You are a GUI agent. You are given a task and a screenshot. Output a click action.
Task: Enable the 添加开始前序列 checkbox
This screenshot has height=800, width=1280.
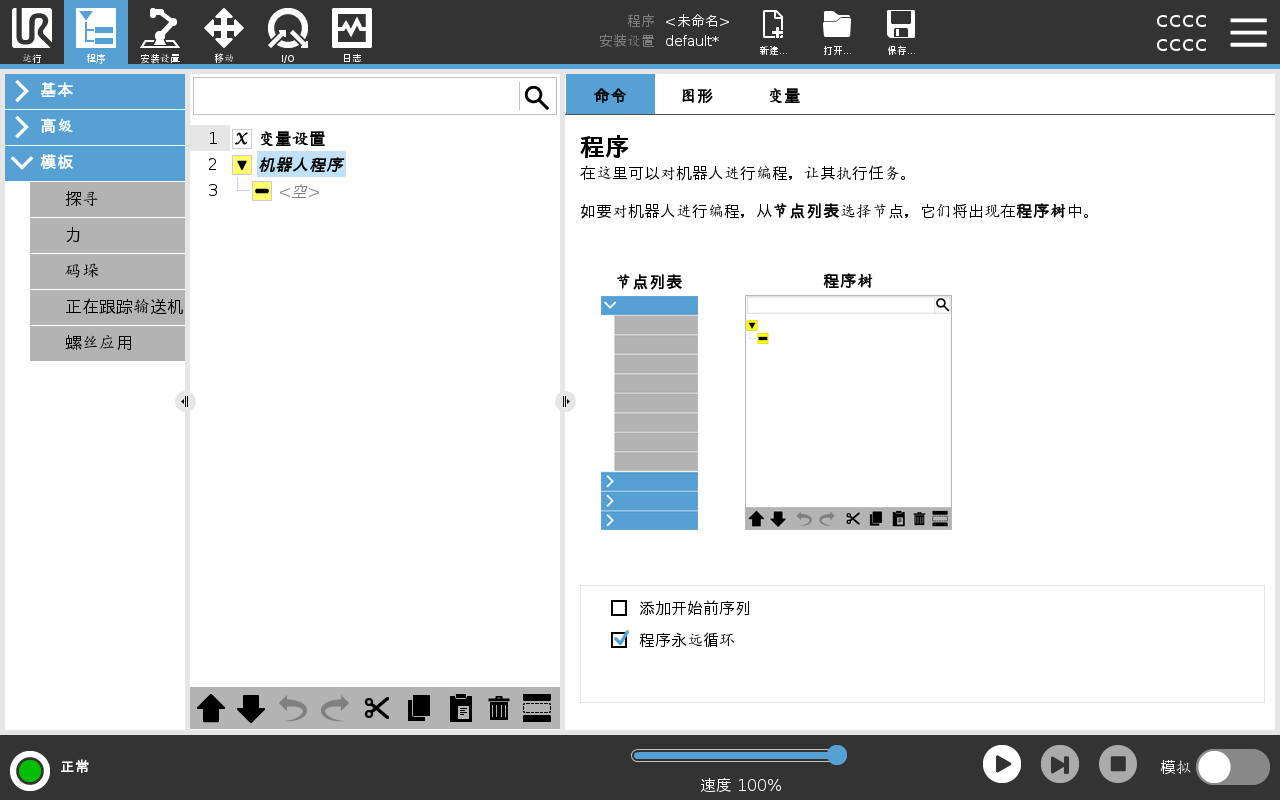point(619,608)
